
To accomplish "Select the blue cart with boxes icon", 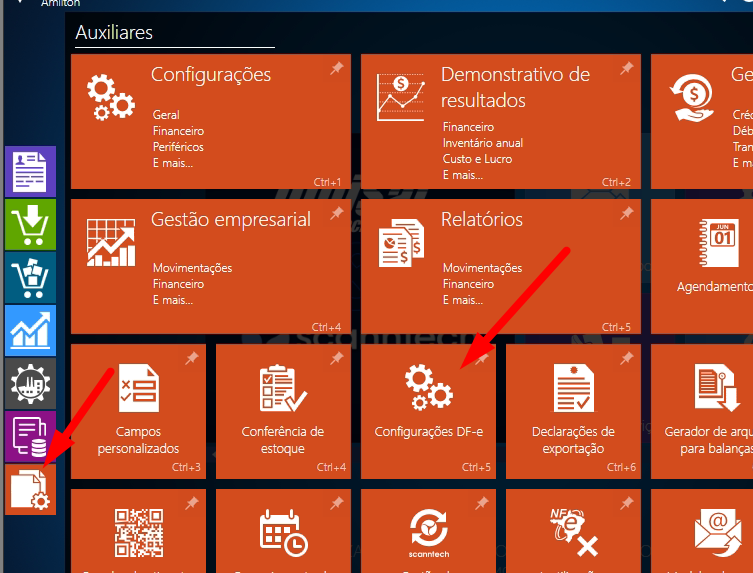I will tap(30, 277).
